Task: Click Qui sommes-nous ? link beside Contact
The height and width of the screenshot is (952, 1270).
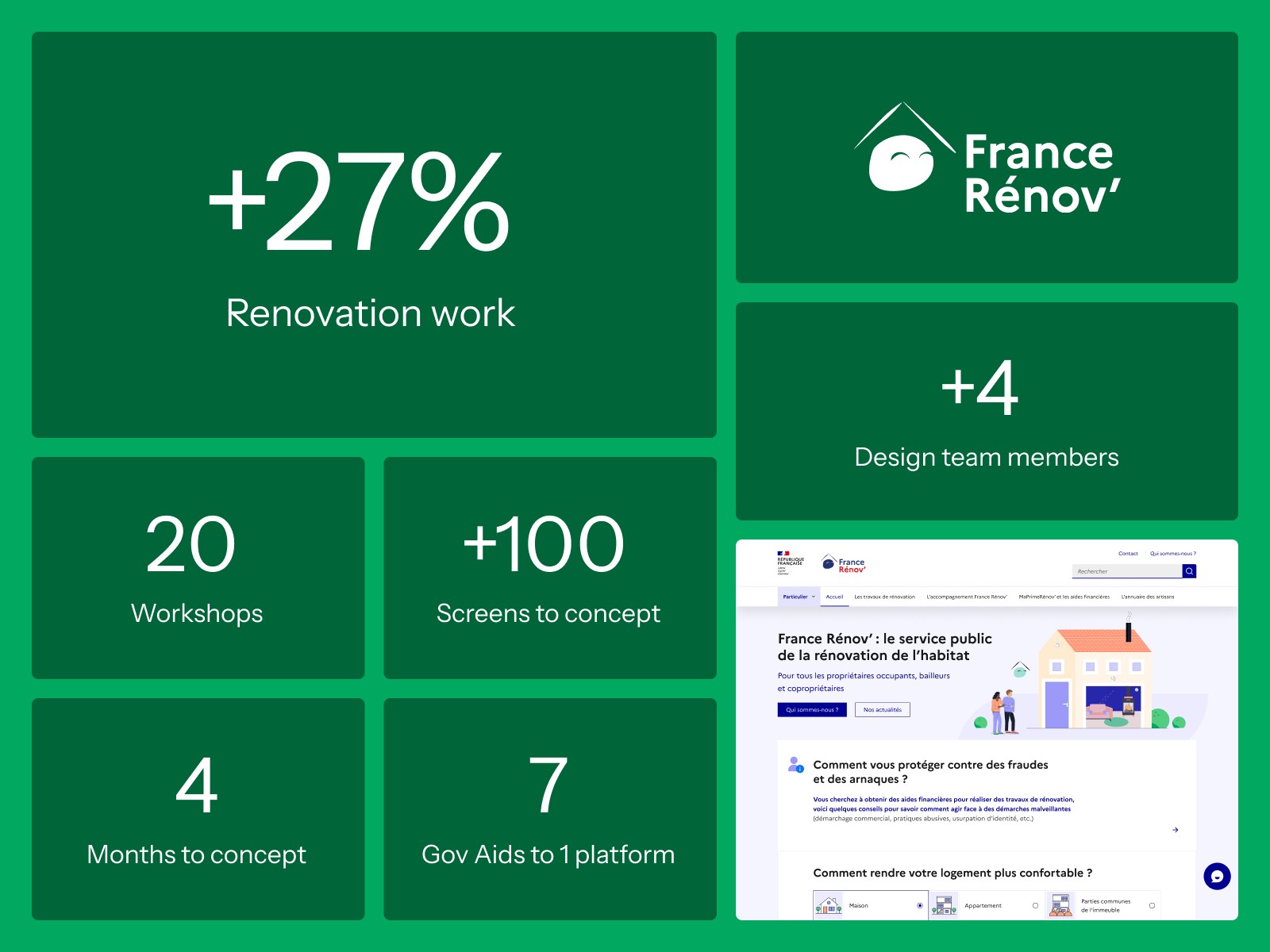Action: (1172, 554)
